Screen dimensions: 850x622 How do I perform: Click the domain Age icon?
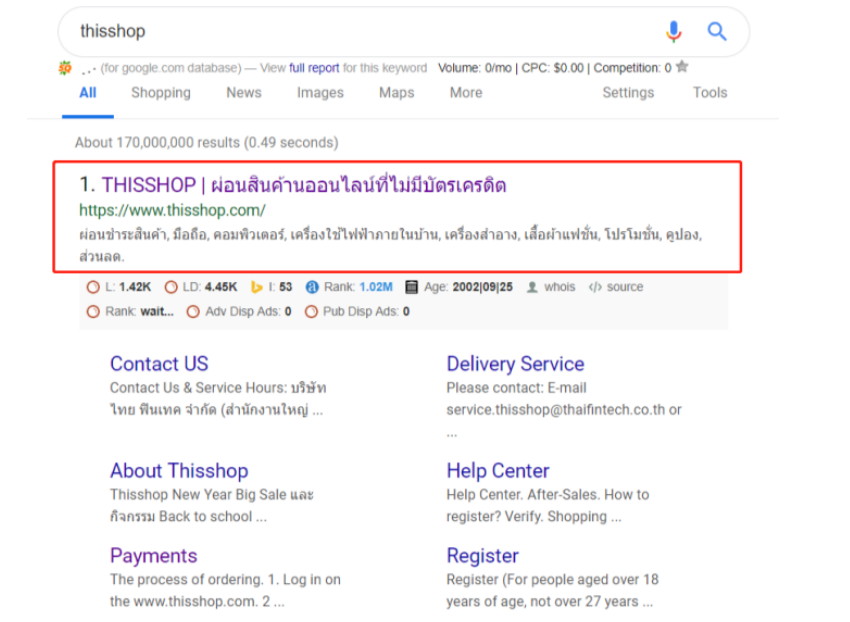[411, 287]
